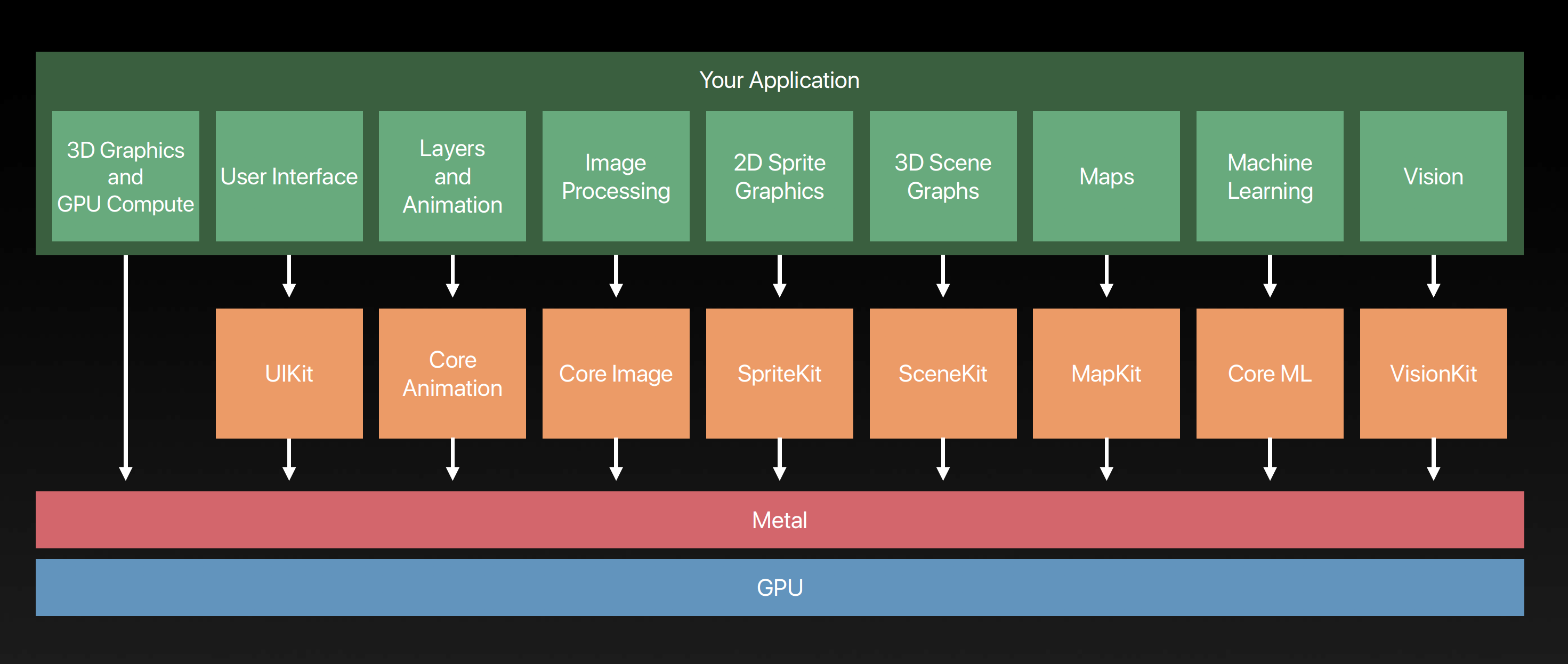Image resolution: width=1568 pixels, height=664 pixels.
Task: Click the Core ML orange block
Action: coord(1270,373)
